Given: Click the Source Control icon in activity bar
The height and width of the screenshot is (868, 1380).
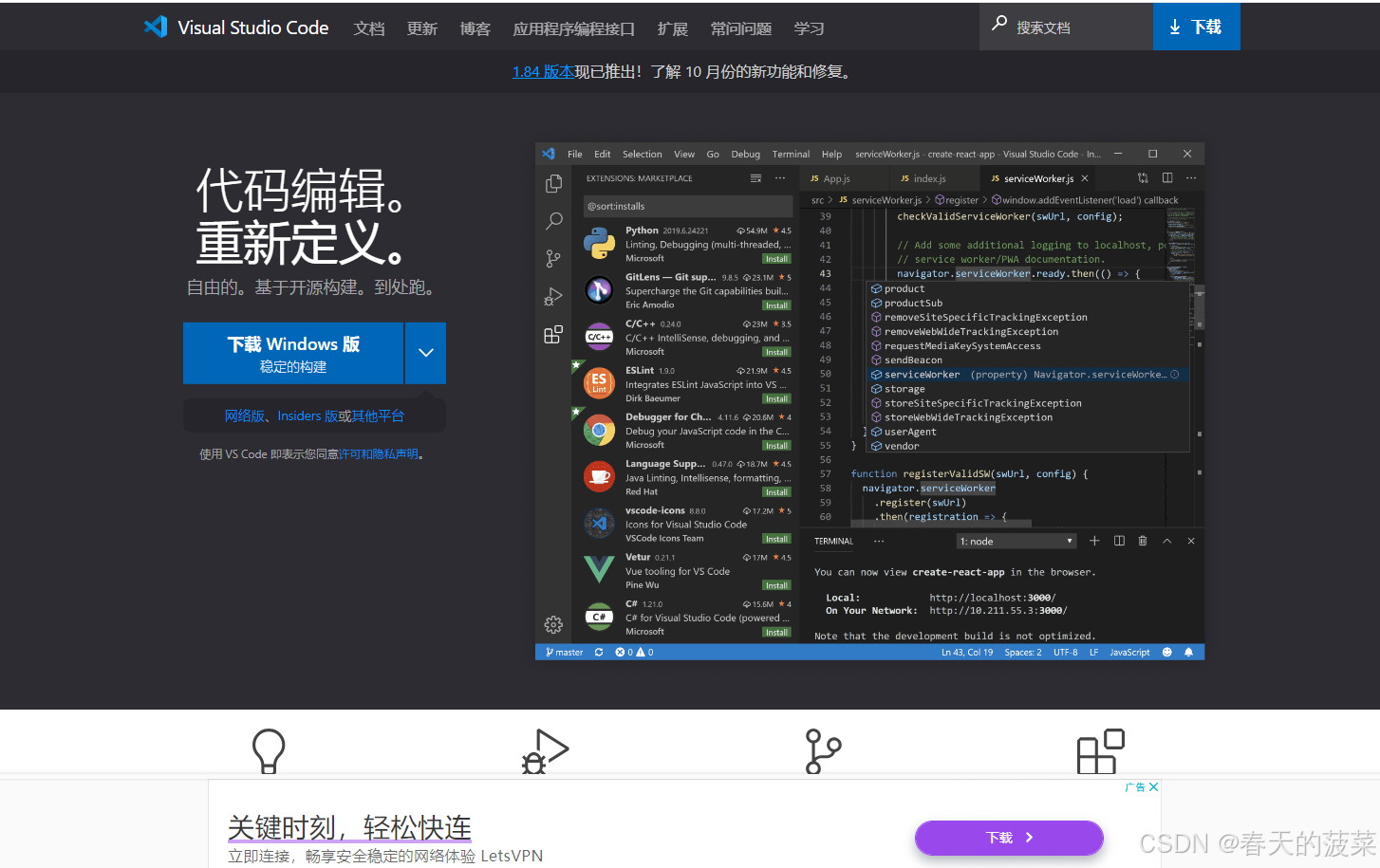Looking at the screenshot, I should point(553,258).
